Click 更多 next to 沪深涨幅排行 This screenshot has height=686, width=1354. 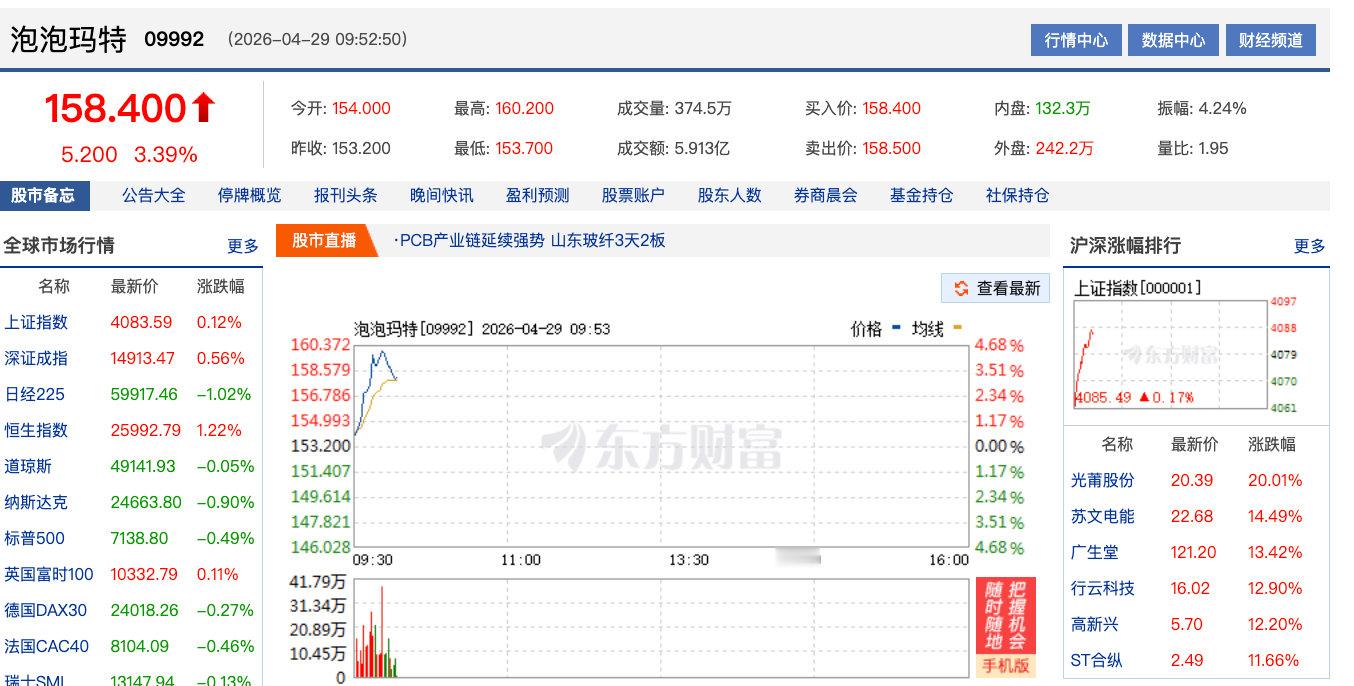tap(1310, 246)
